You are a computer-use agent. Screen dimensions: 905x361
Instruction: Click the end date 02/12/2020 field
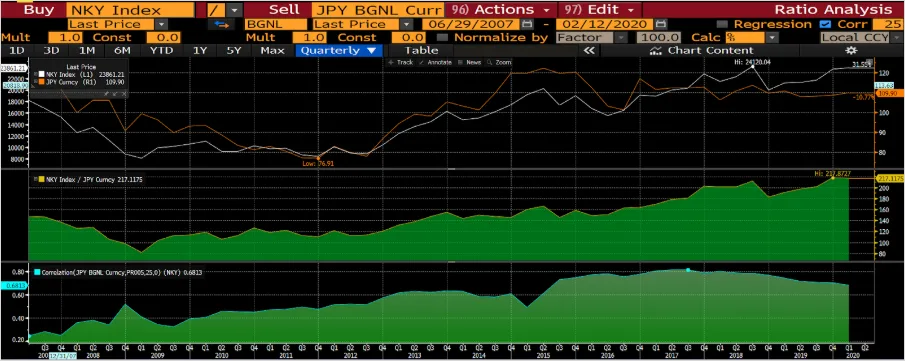pos(605,24)
